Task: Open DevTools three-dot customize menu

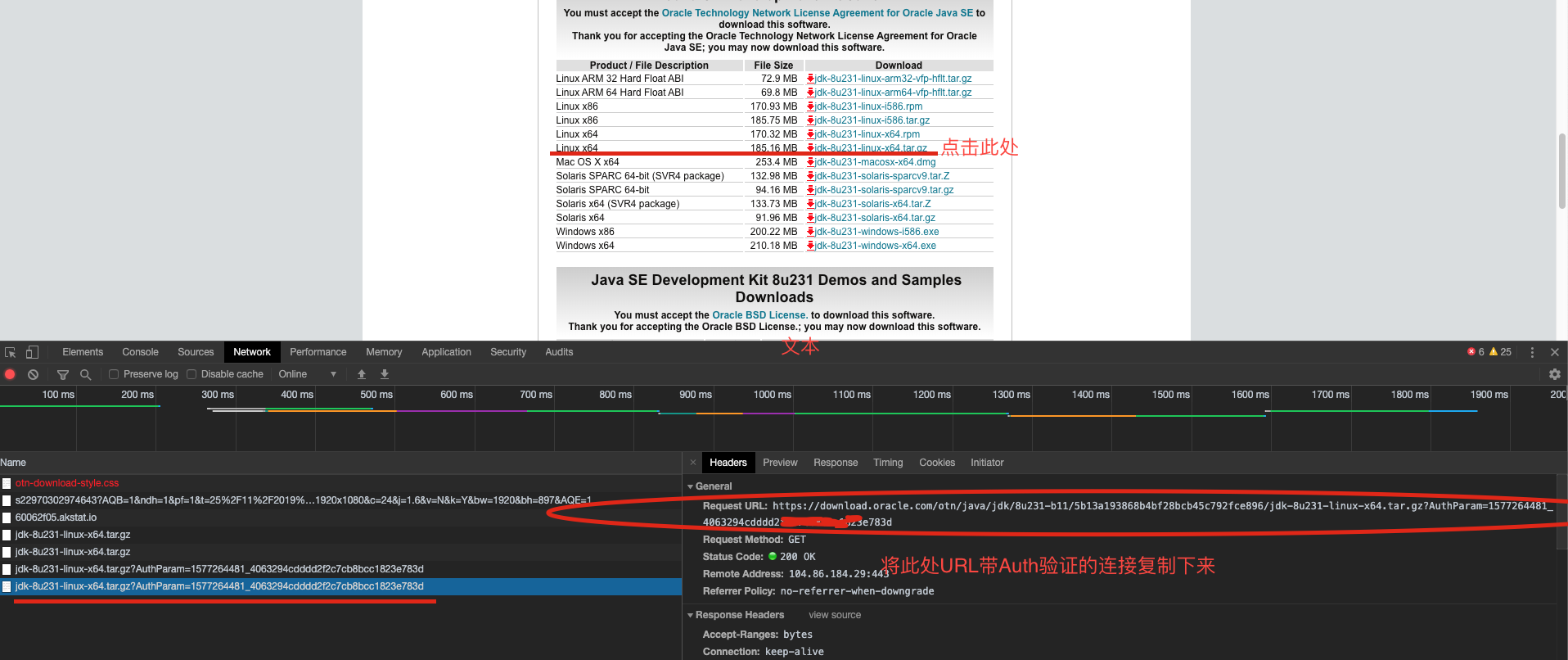Action: coord(1532,352)
